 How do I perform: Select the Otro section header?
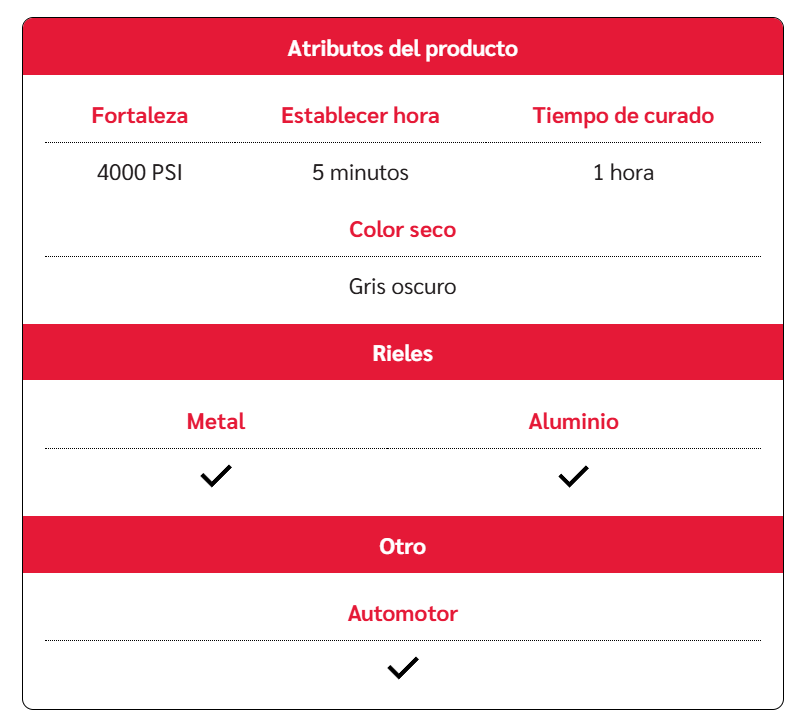pyautogui.click(x=402, y=546)
